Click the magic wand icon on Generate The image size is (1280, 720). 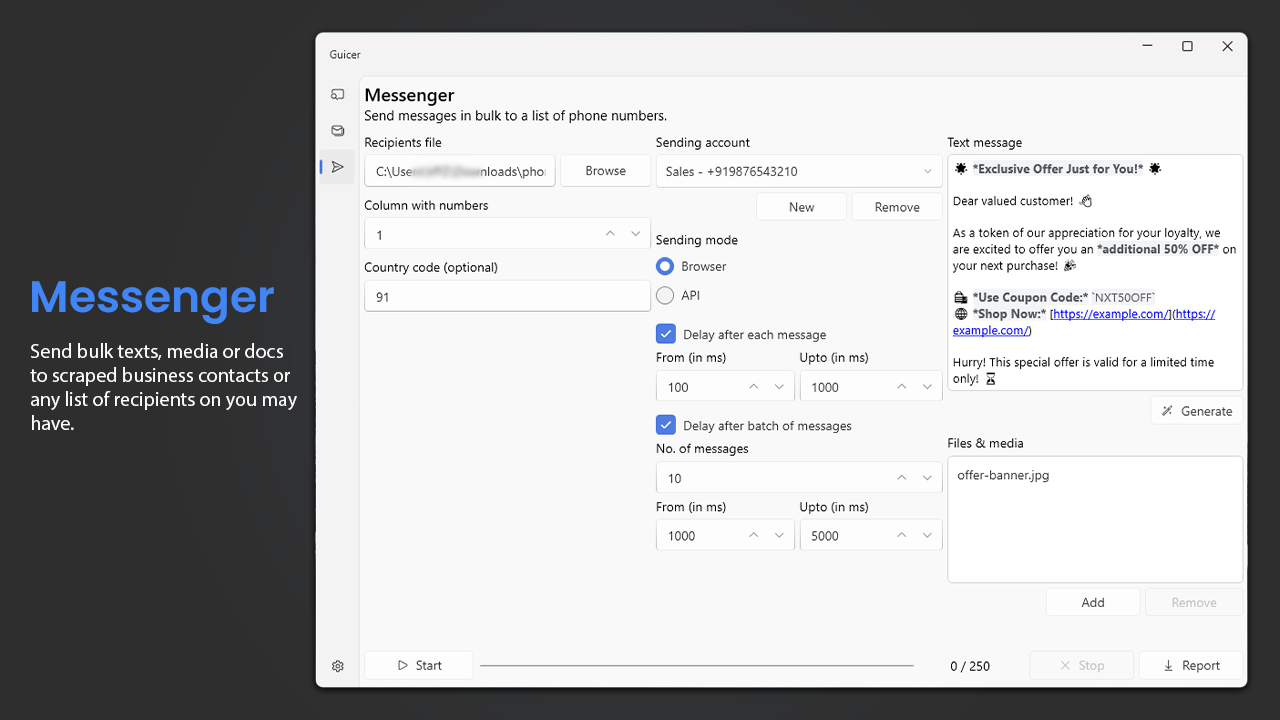(x=1167, y=411)
